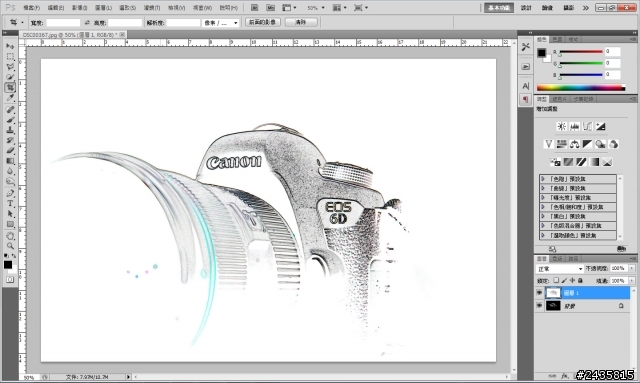Open the layer fill slider arrow

(x=632, y=281)
